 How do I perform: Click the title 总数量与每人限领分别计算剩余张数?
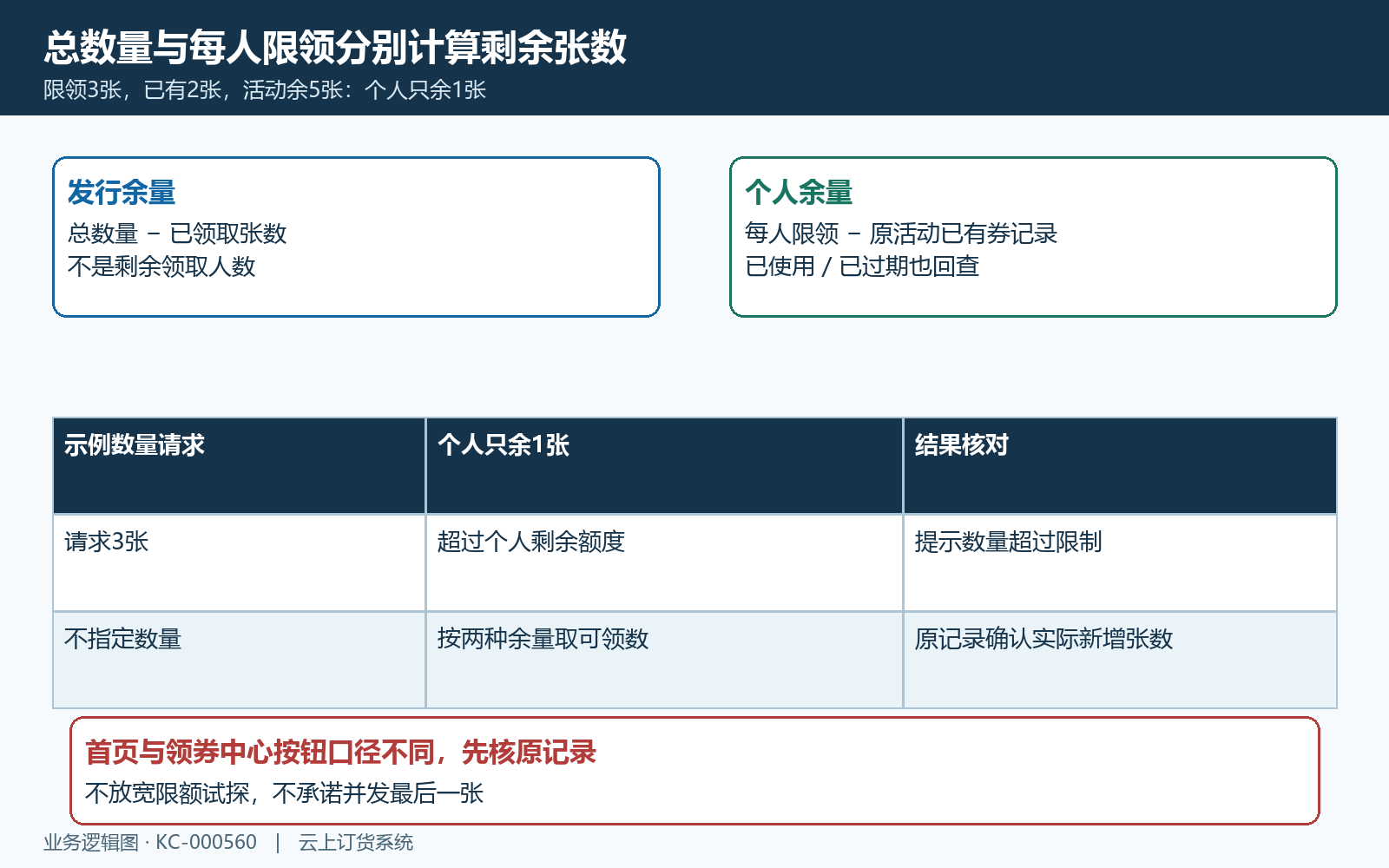tap(335, 47)
